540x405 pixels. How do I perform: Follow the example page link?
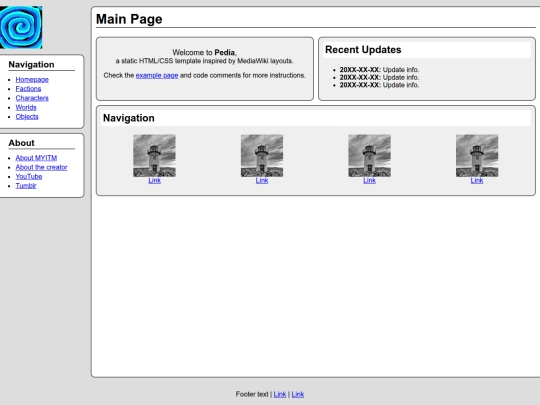pos(157,75)
